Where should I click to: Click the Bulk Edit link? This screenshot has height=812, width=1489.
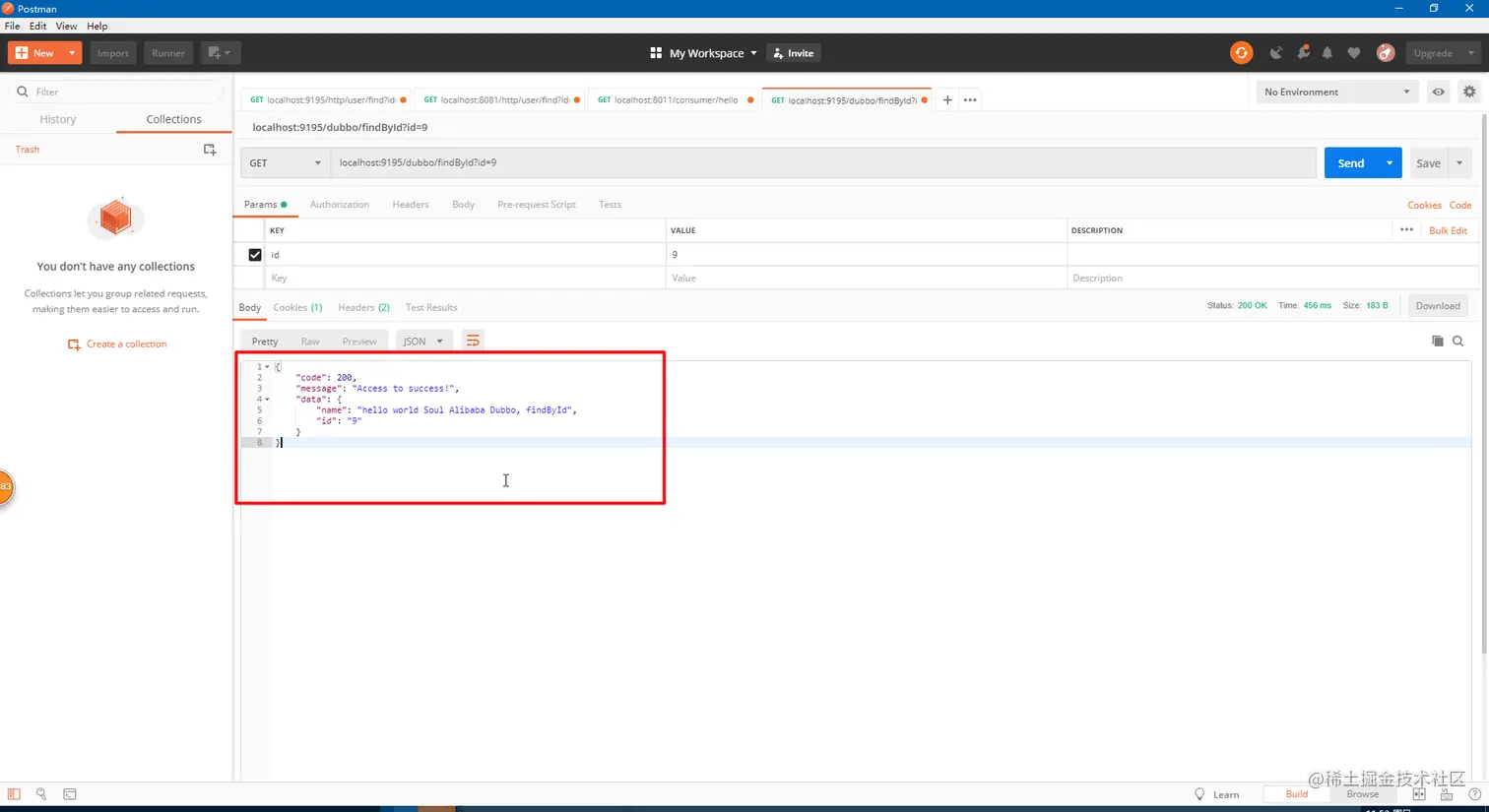pos(1448,230)
